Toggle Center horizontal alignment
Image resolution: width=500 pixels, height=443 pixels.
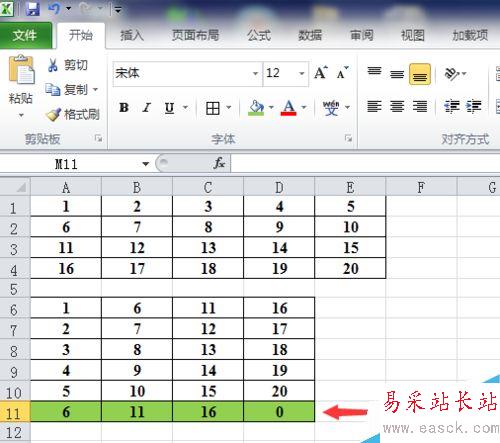click(397, 107)
